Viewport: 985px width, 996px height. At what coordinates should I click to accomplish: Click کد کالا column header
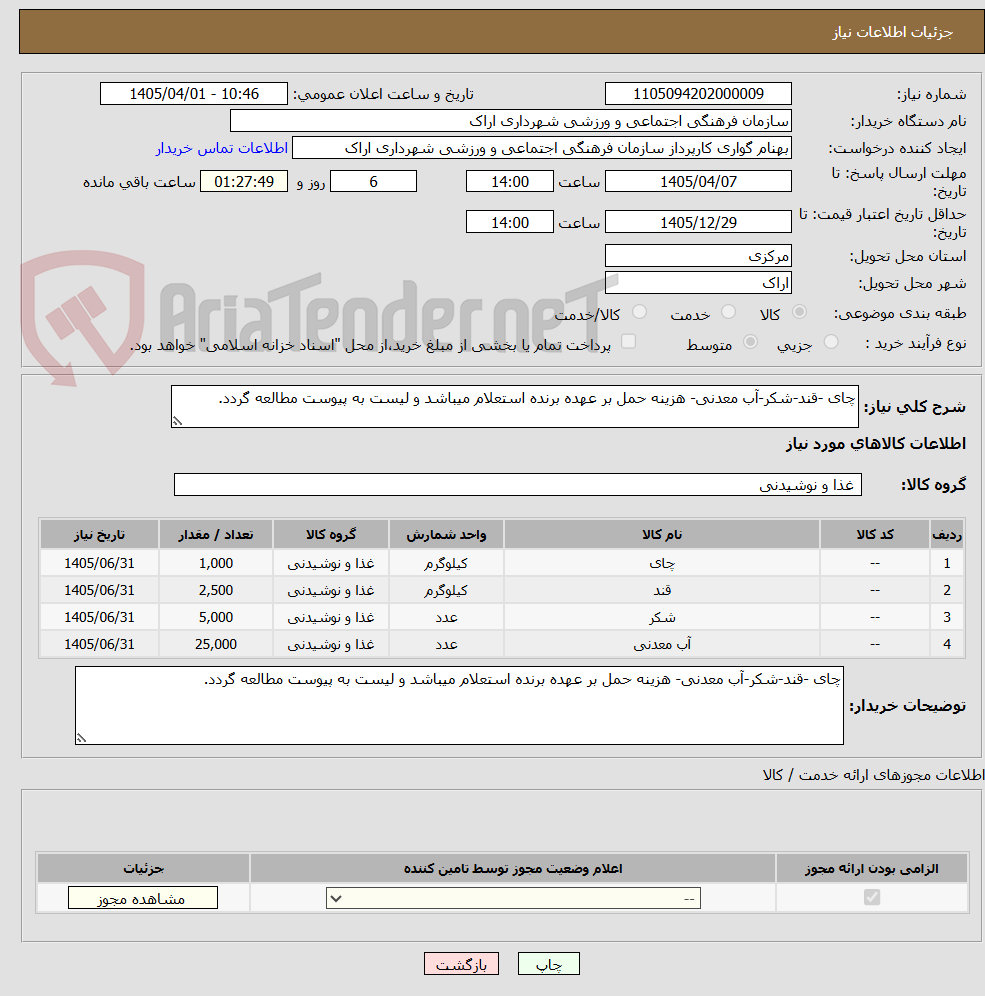874,534
